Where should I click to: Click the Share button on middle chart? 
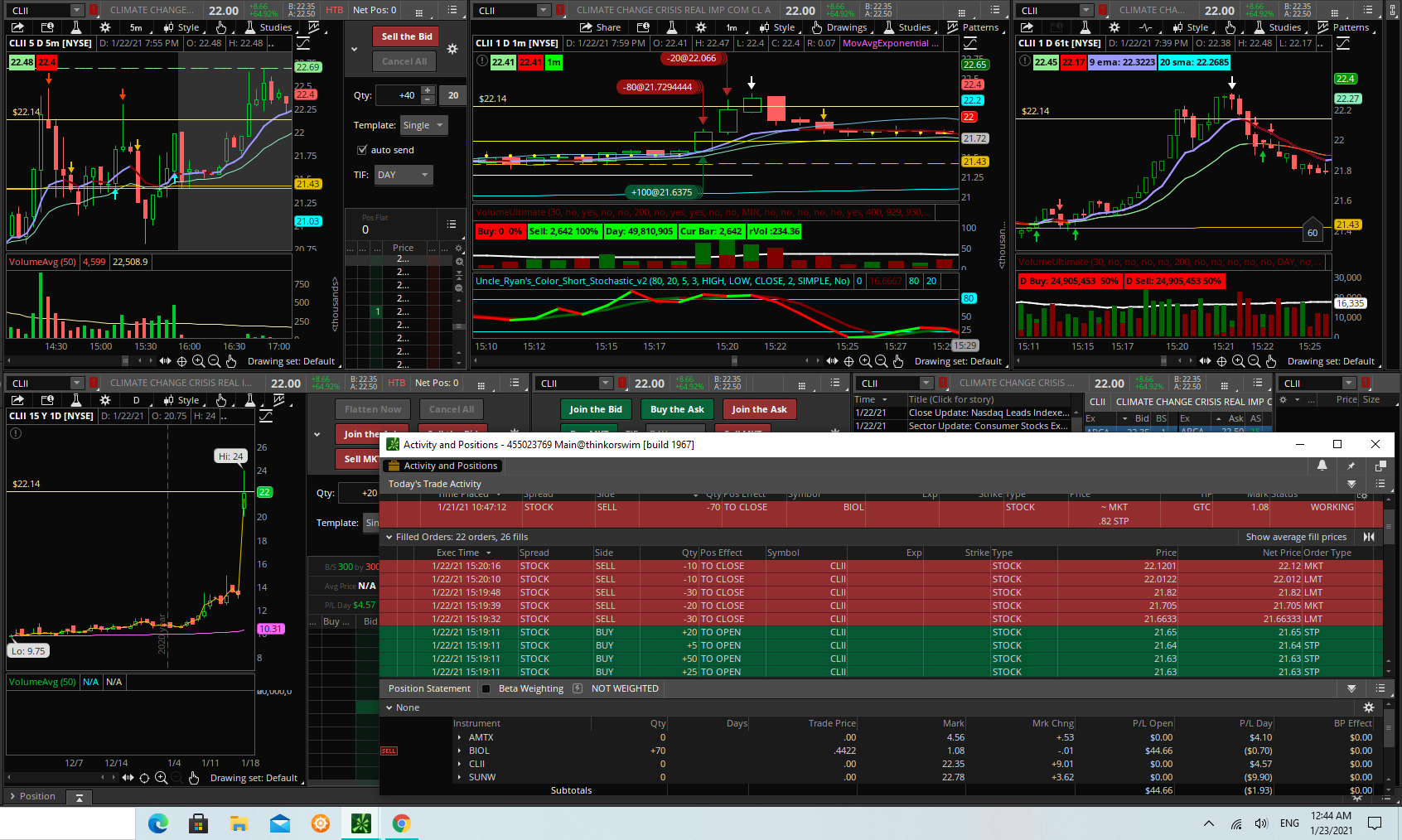point(600,27)
